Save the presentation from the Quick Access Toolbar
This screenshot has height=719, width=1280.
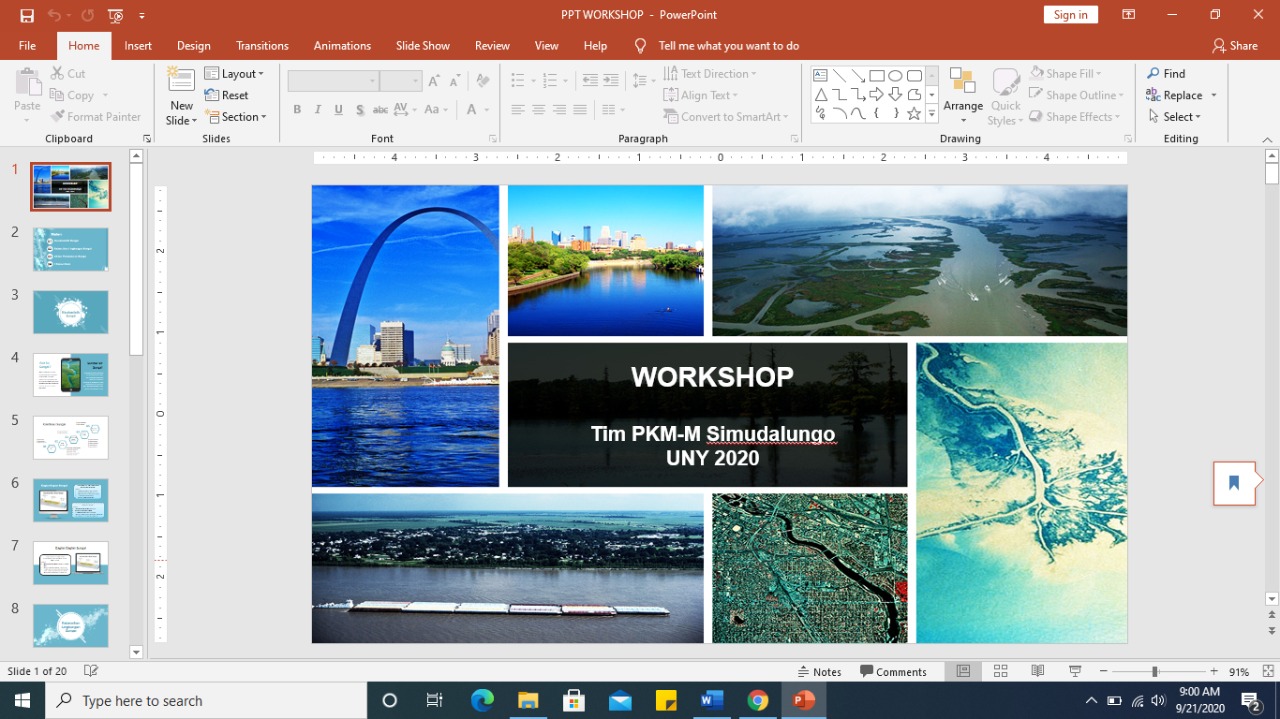pyautogui.click(x=27, y=15)
